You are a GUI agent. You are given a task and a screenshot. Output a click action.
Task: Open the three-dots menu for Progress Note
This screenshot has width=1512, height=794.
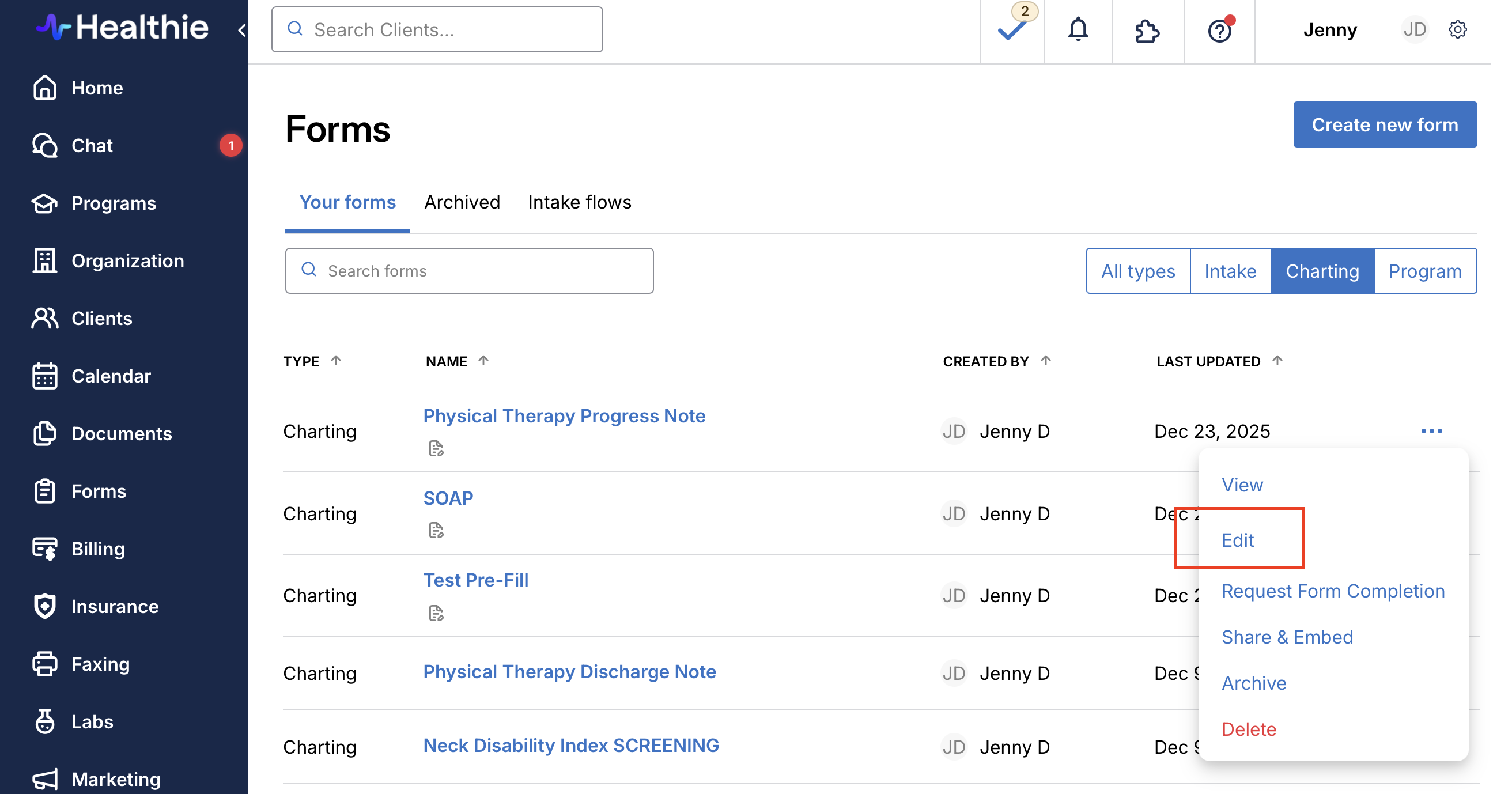pos(1431,432)
